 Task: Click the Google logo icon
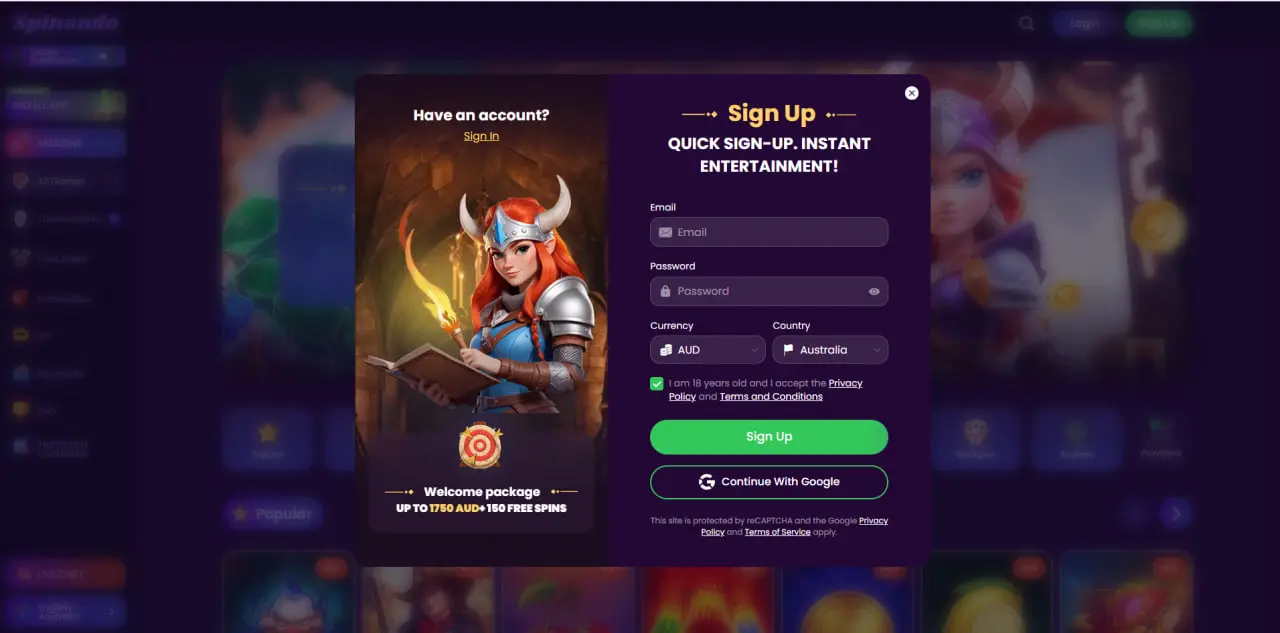[707, 482]
